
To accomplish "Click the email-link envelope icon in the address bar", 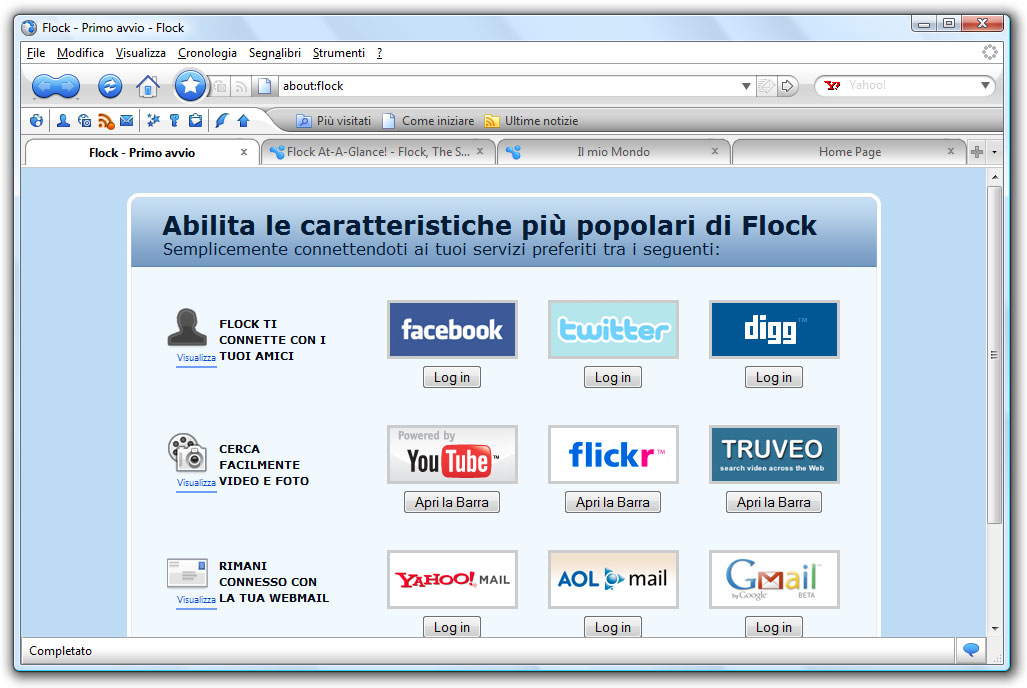I will tap(765, 86).
